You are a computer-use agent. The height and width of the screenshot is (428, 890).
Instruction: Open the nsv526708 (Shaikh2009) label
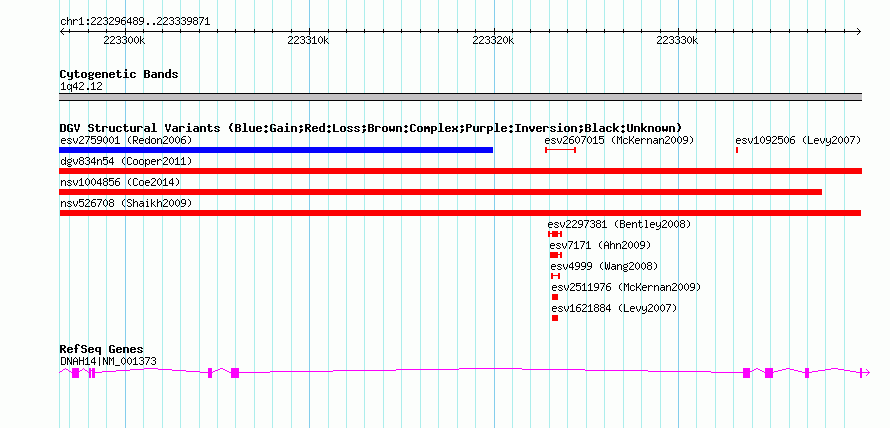click(x=126, y=203)
